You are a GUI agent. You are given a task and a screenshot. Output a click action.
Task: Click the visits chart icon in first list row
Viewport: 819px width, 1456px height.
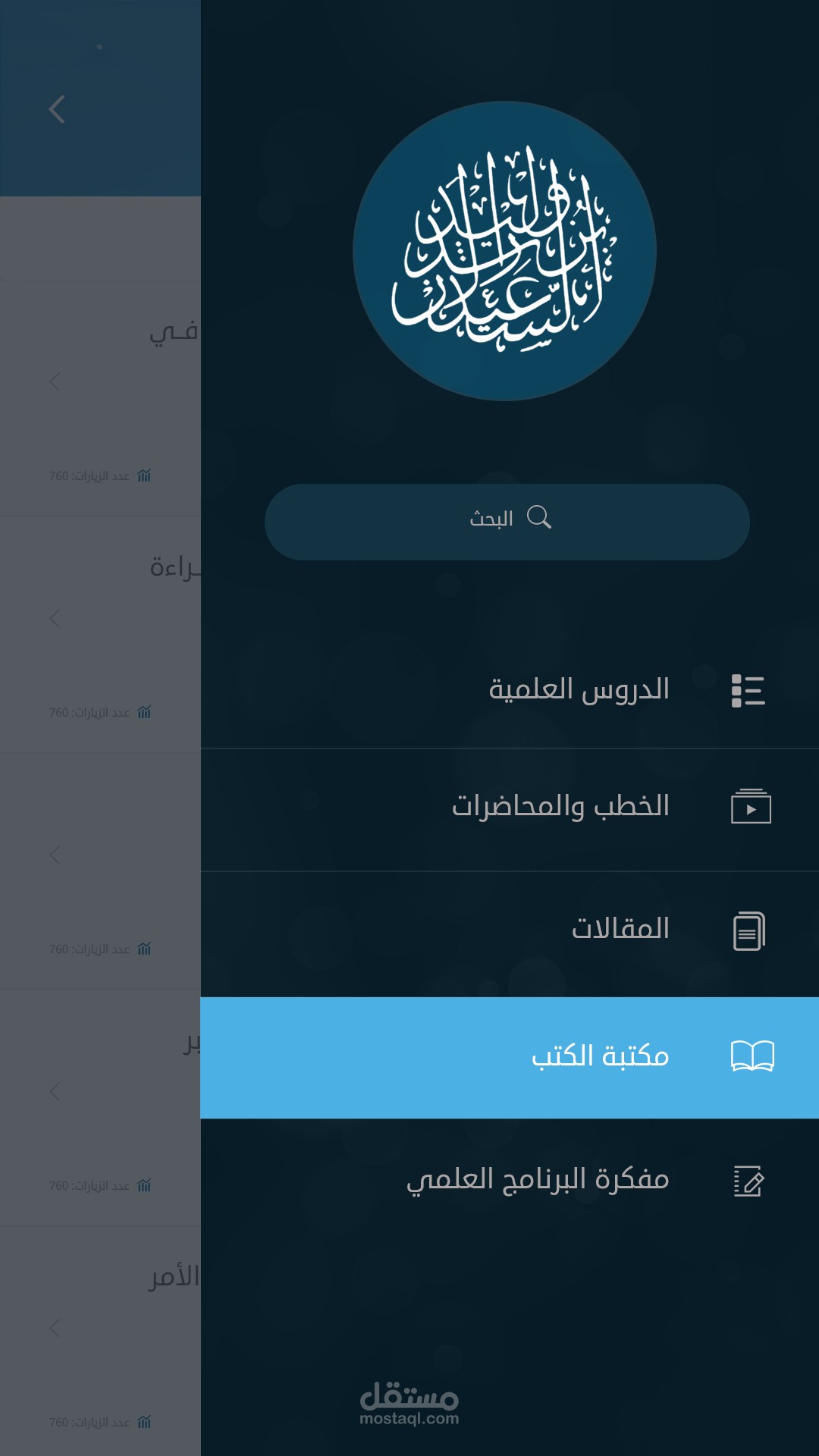point(144,475)
